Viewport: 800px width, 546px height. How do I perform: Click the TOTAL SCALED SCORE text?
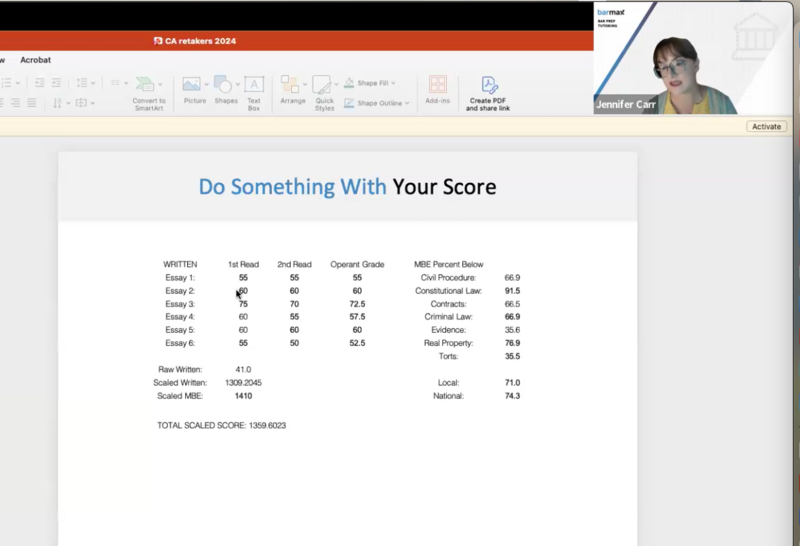pos(221,425)
